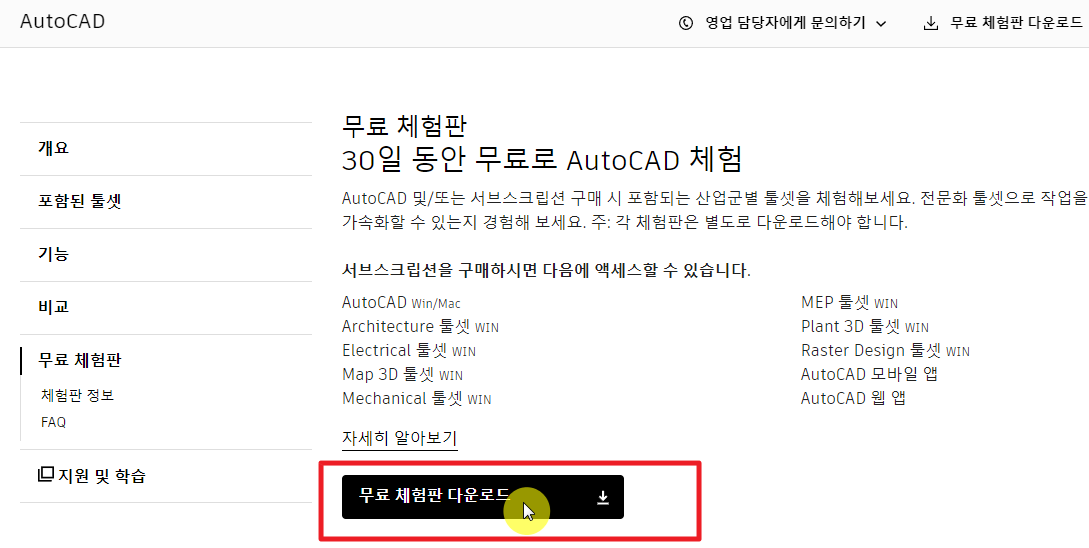Select 무료 체험판 in the sidebar
Image resolution: width=1089 pixels, height=548 pixels.
pos(81,360)
